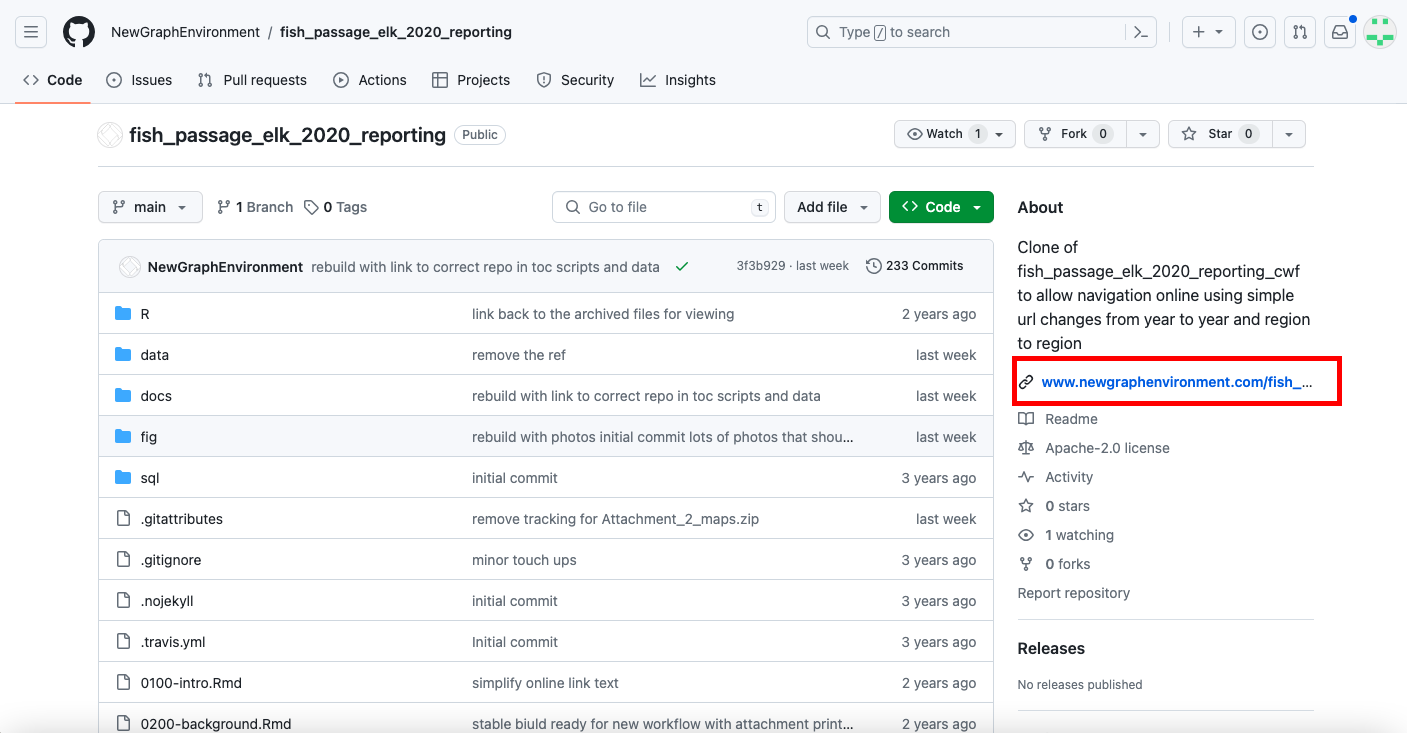1407x733 pixels.
Task: Open the Readme link in About
Action: [1071, 419]
